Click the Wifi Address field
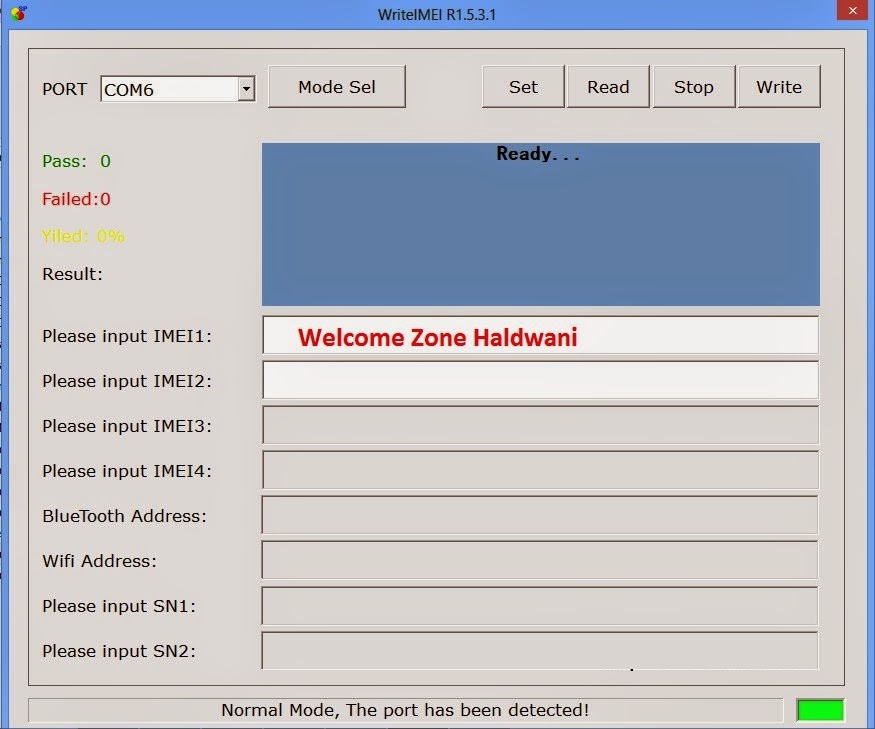The image size is (875, 729). 540,560
